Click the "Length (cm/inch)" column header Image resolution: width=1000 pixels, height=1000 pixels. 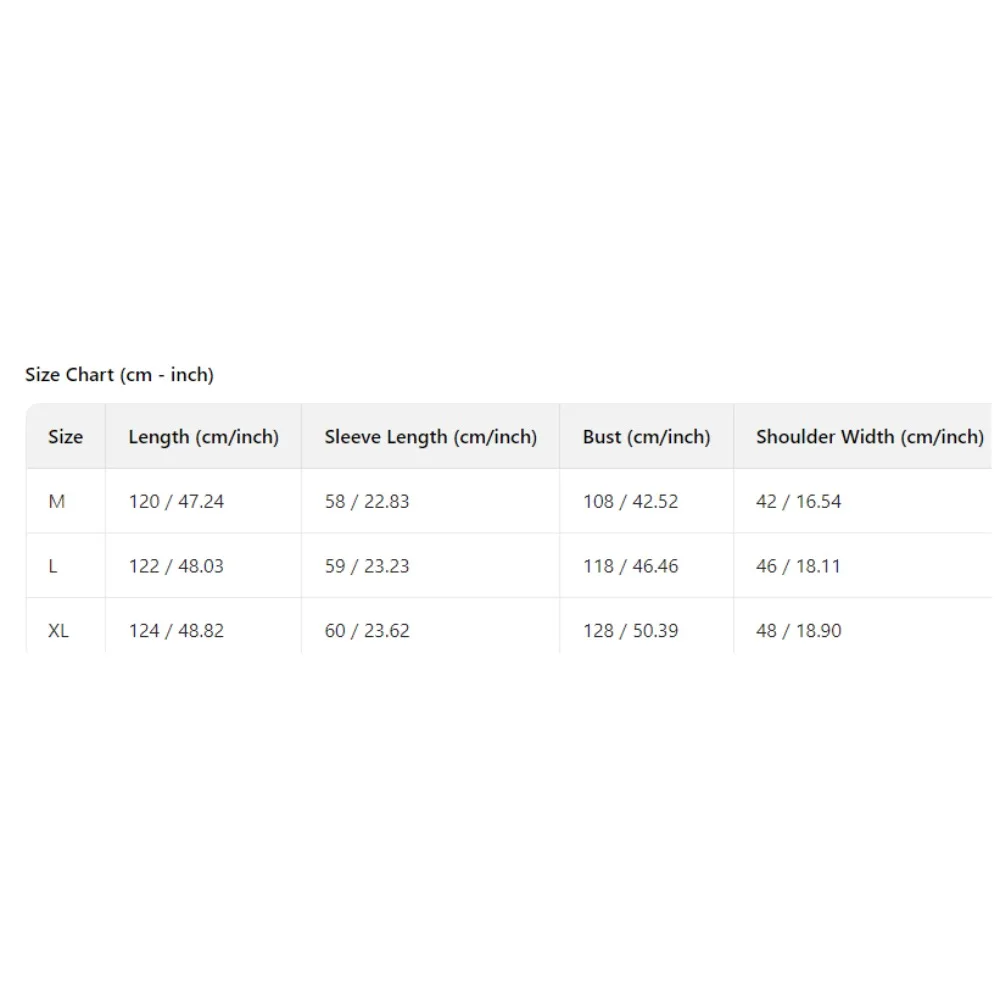pyautogui.click(x=203, y=437)
